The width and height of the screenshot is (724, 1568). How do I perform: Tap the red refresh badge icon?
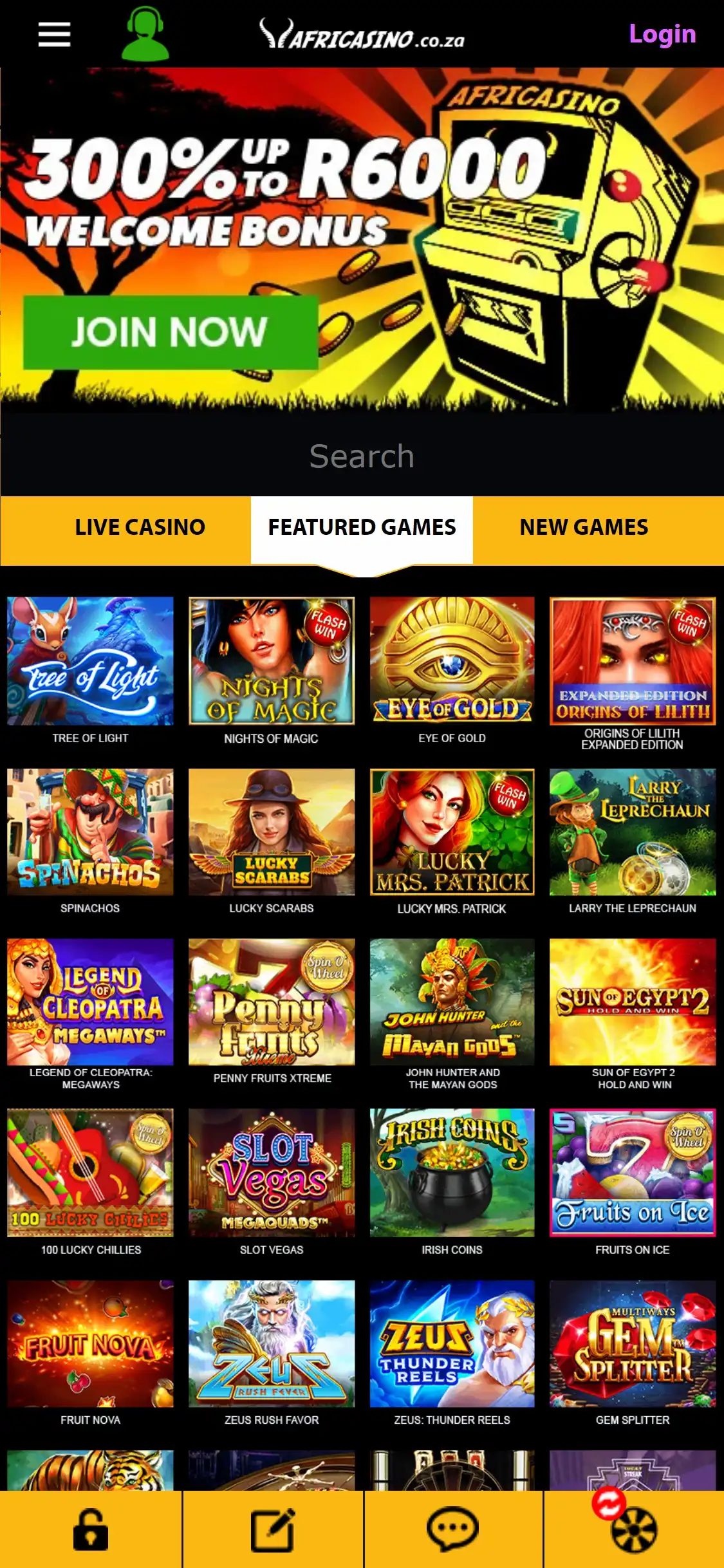609,1504
